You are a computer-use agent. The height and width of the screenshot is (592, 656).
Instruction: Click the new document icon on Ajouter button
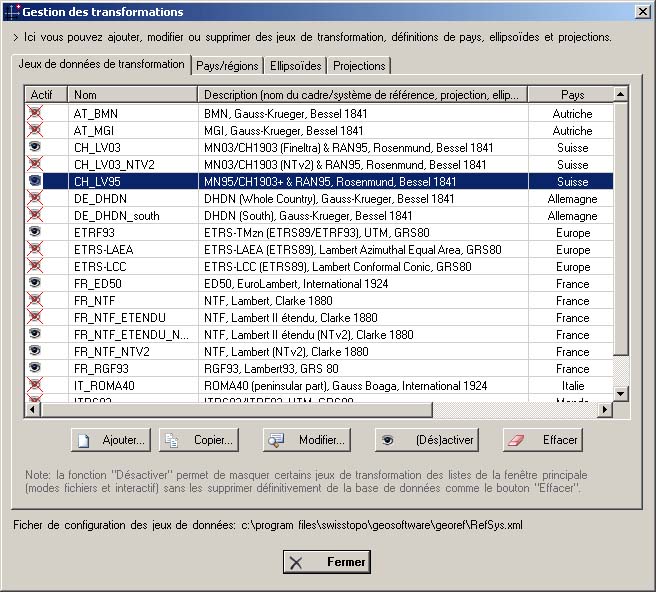(x=85, y=440)
